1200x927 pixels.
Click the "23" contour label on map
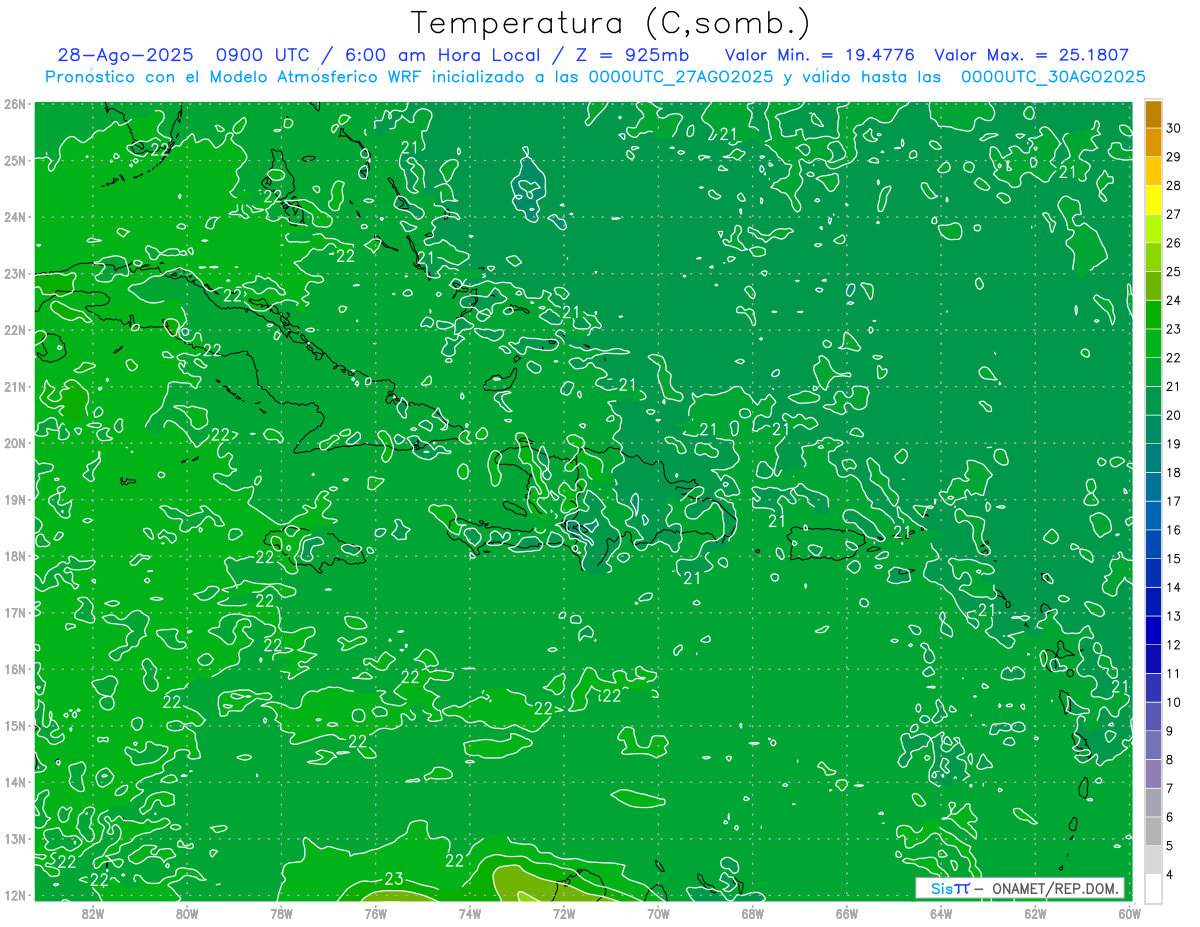[394, 879]
